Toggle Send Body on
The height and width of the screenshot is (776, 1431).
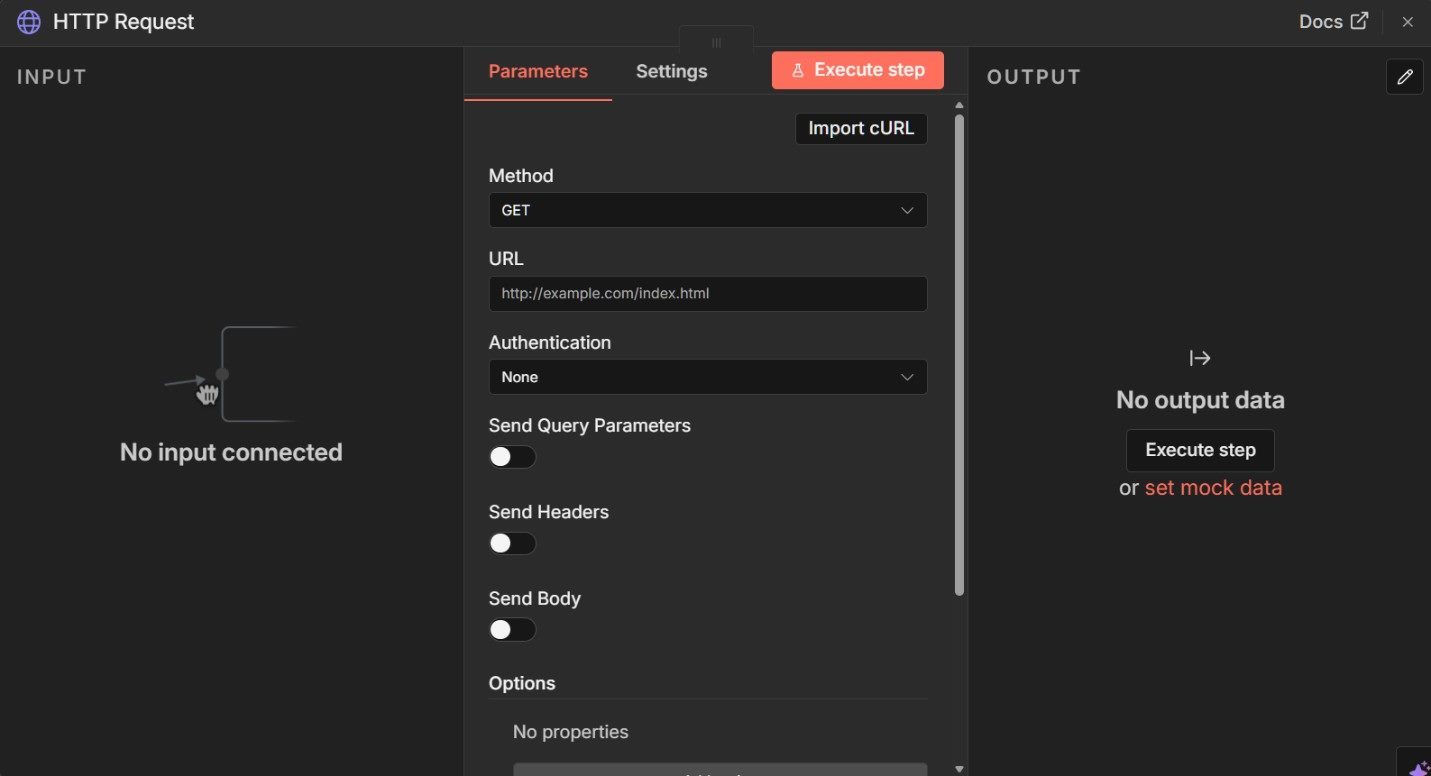click(512, 630)
